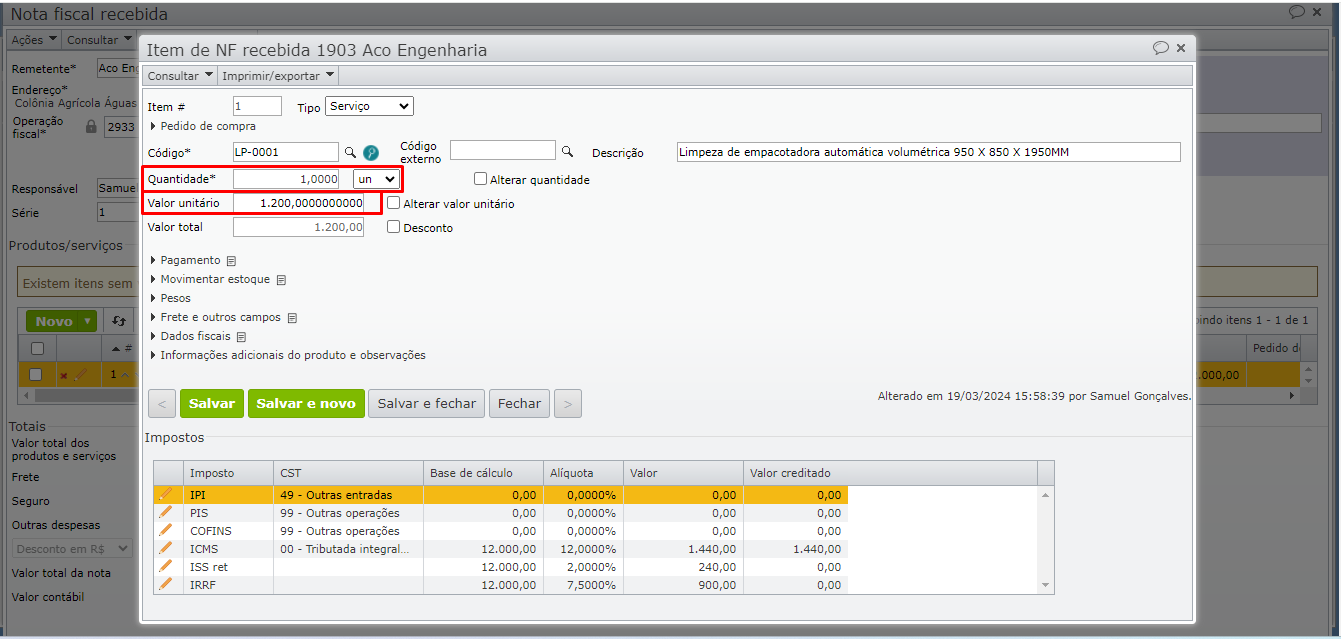Edit item pencil in background products list
The image size is (1341, 639).
pos(80,374)
